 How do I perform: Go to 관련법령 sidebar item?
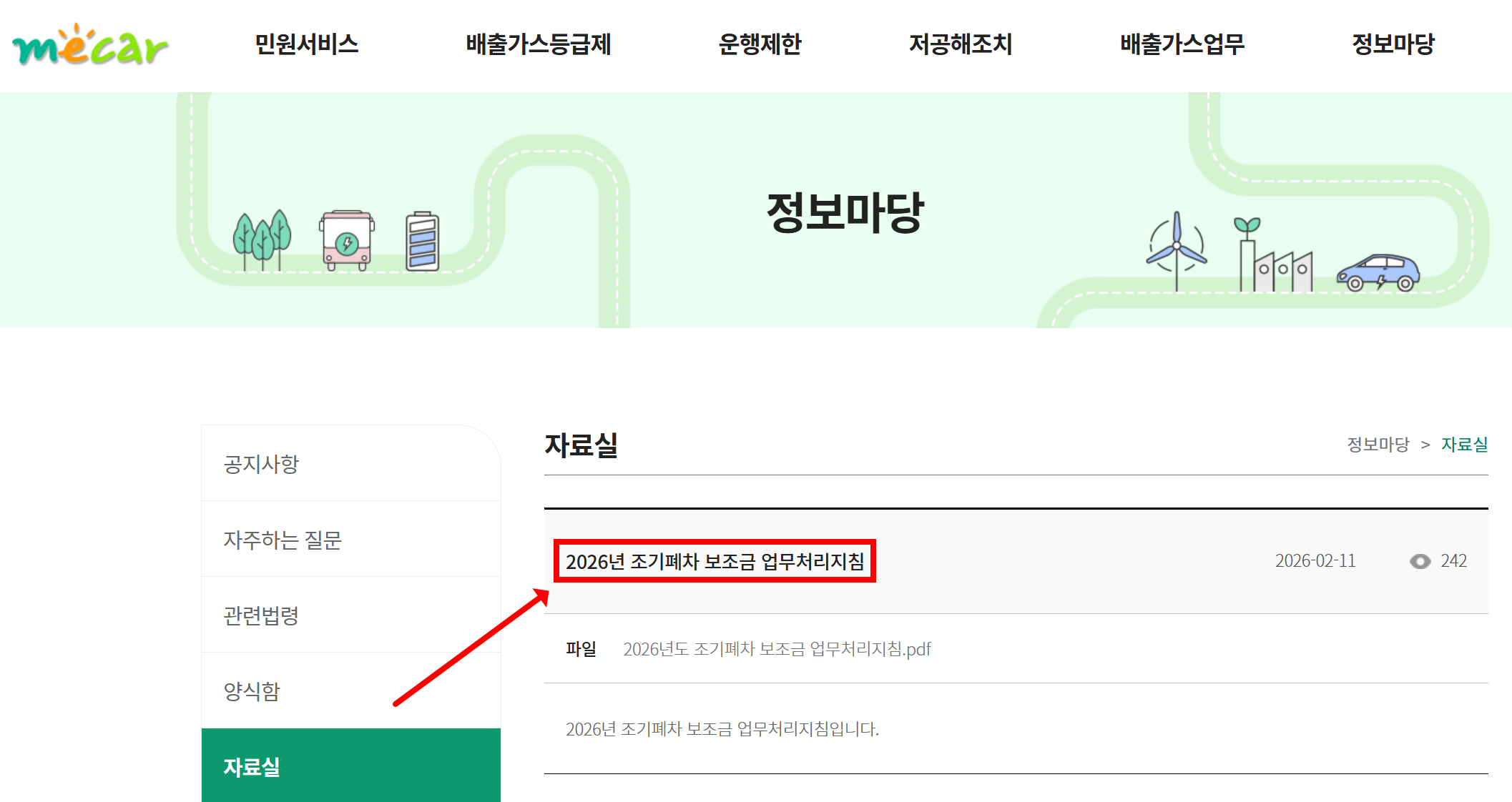point(261,615)
